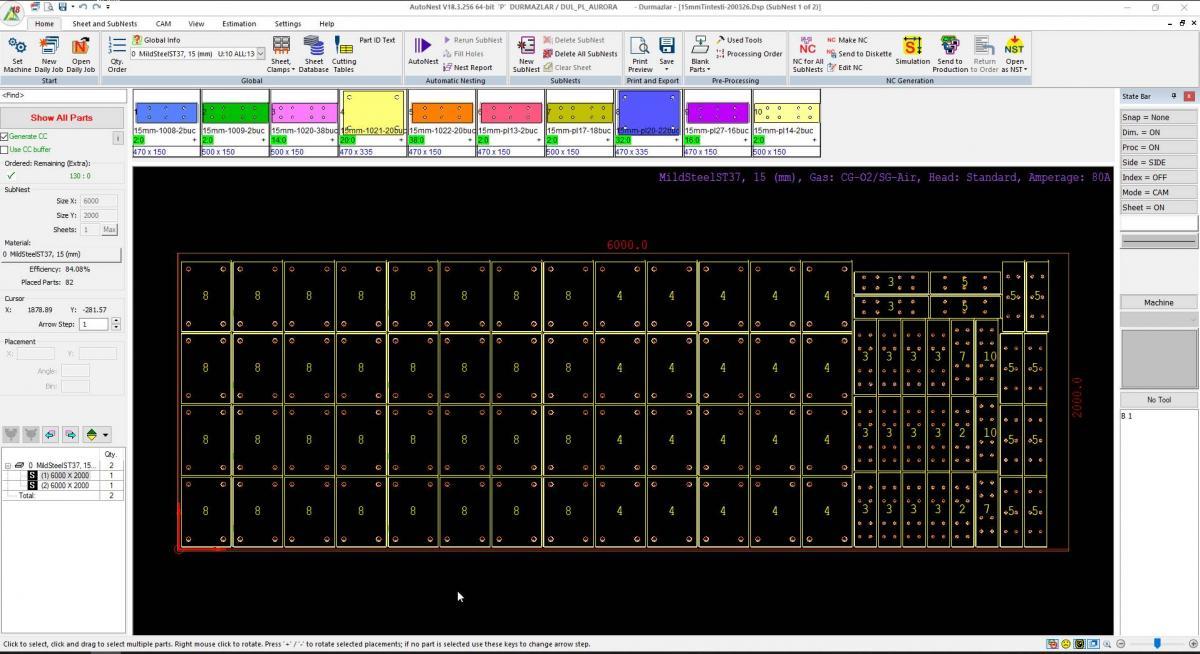
Task: Click the Show All Parts button
Action: [x=62, y=117]
